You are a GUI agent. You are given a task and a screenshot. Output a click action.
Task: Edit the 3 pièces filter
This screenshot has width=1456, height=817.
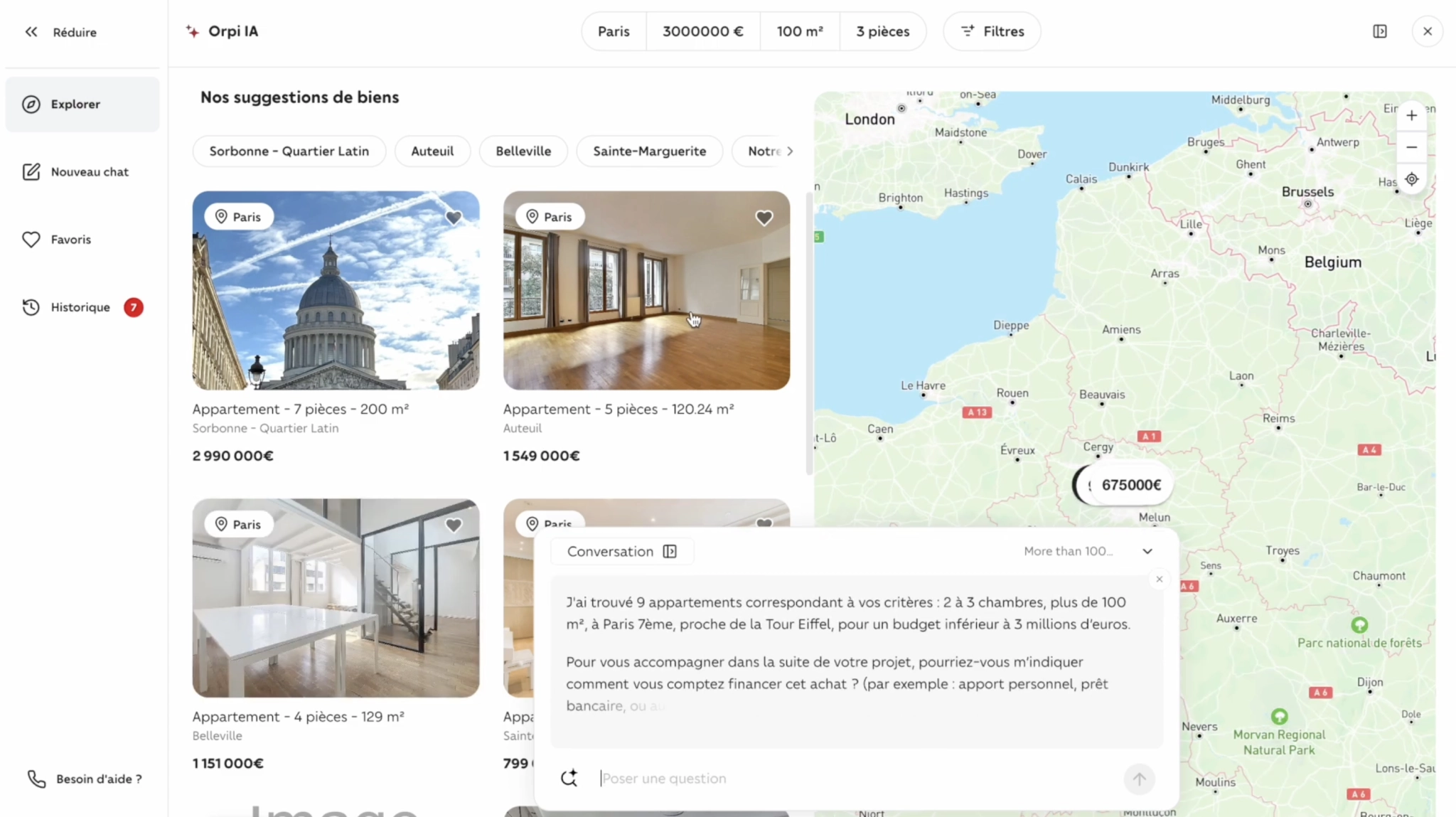pyautogui.click(x=882, y=31)
